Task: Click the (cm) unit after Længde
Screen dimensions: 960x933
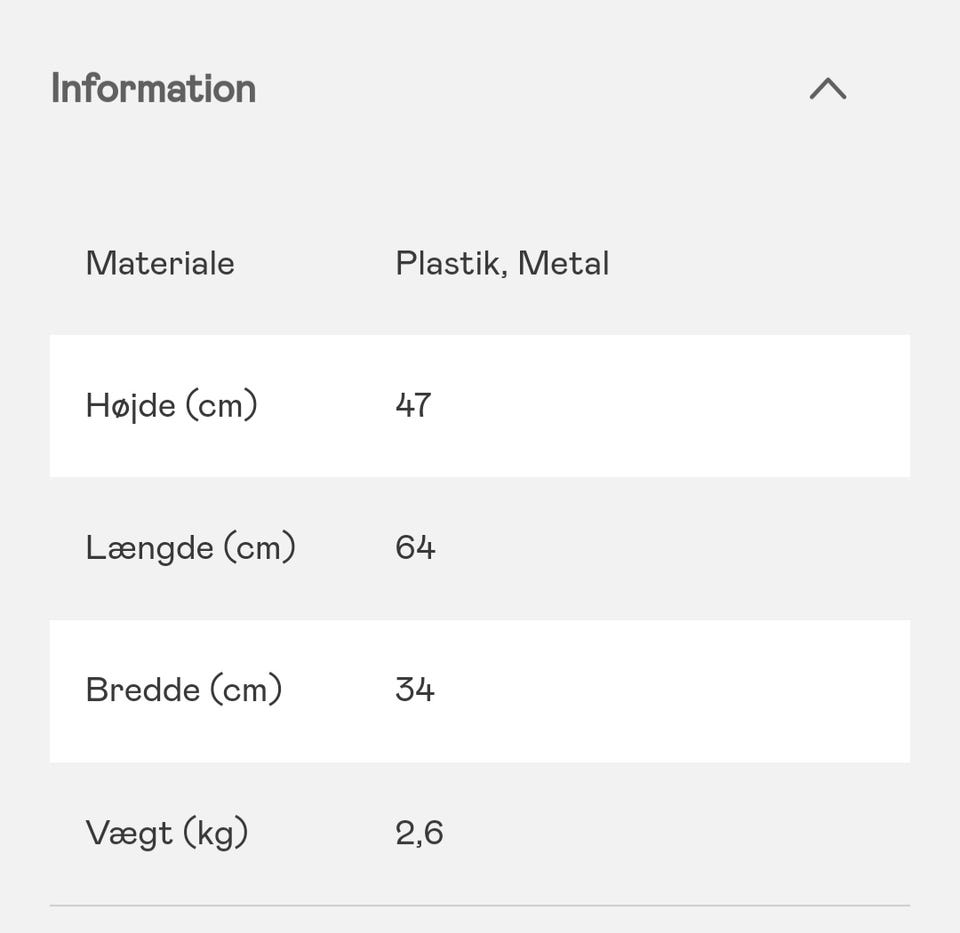Action: click(259, 548)
